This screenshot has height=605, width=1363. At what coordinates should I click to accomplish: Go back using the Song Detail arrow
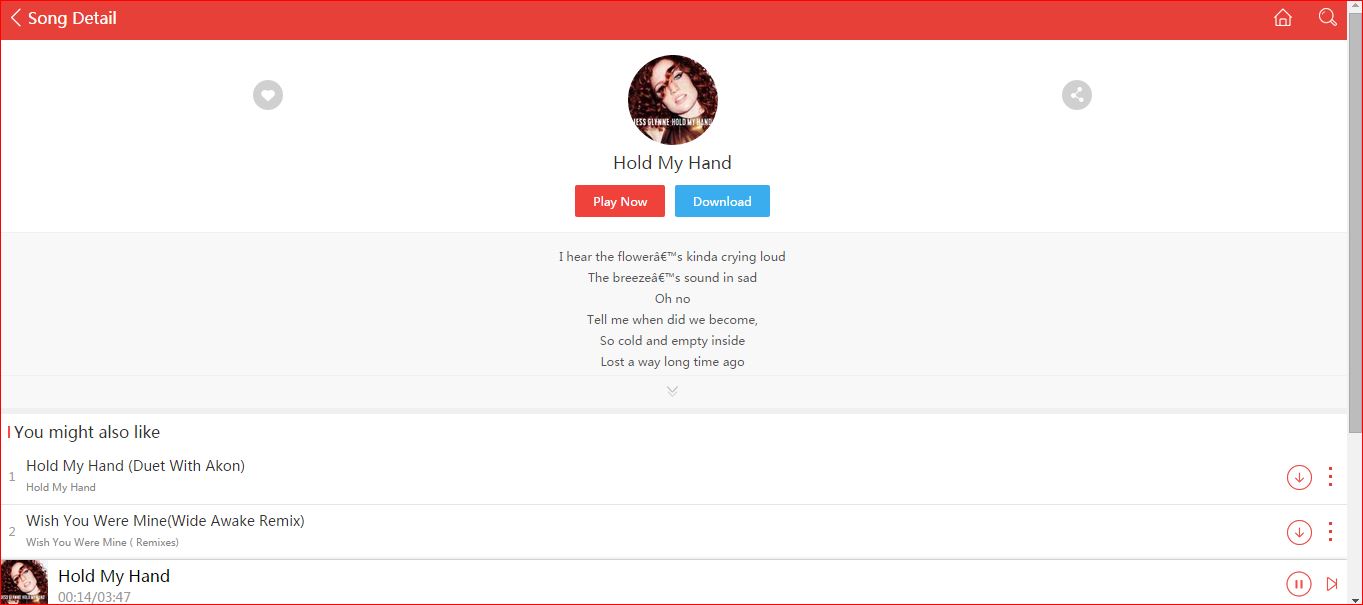point(16,18)
